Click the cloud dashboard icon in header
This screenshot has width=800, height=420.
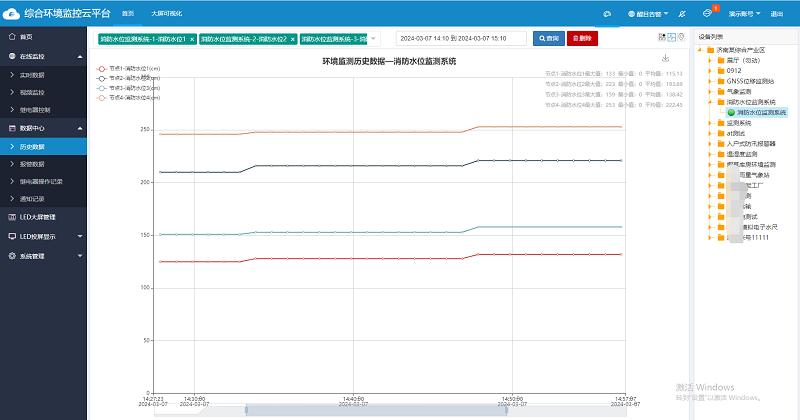pos(607,15)
